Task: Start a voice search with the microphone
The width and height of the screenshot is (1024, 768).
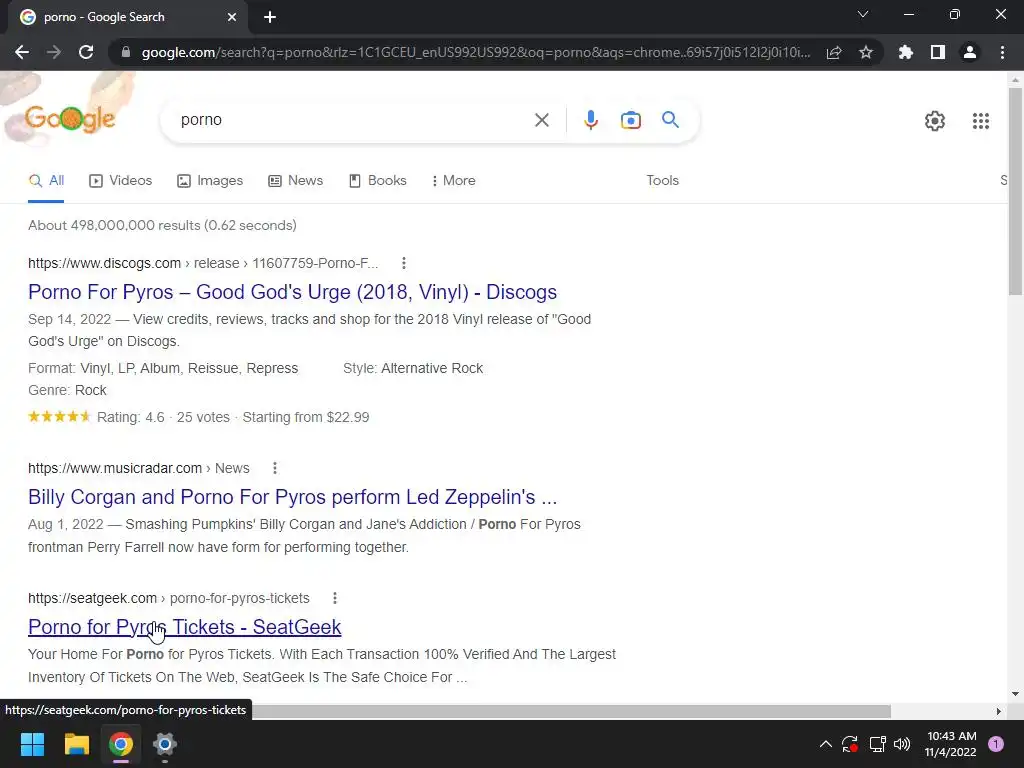Action: click(x=590, y=120)
